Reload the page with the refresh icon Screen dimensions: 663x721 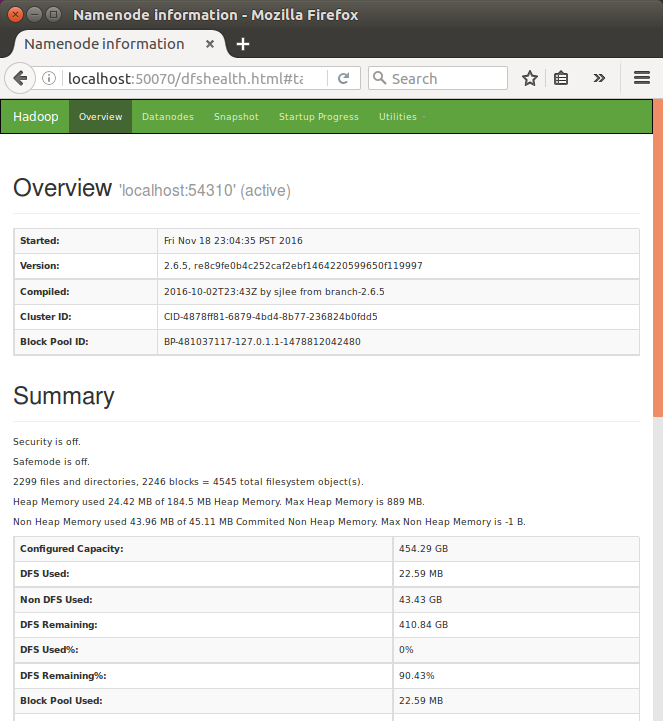coord(343,78)
